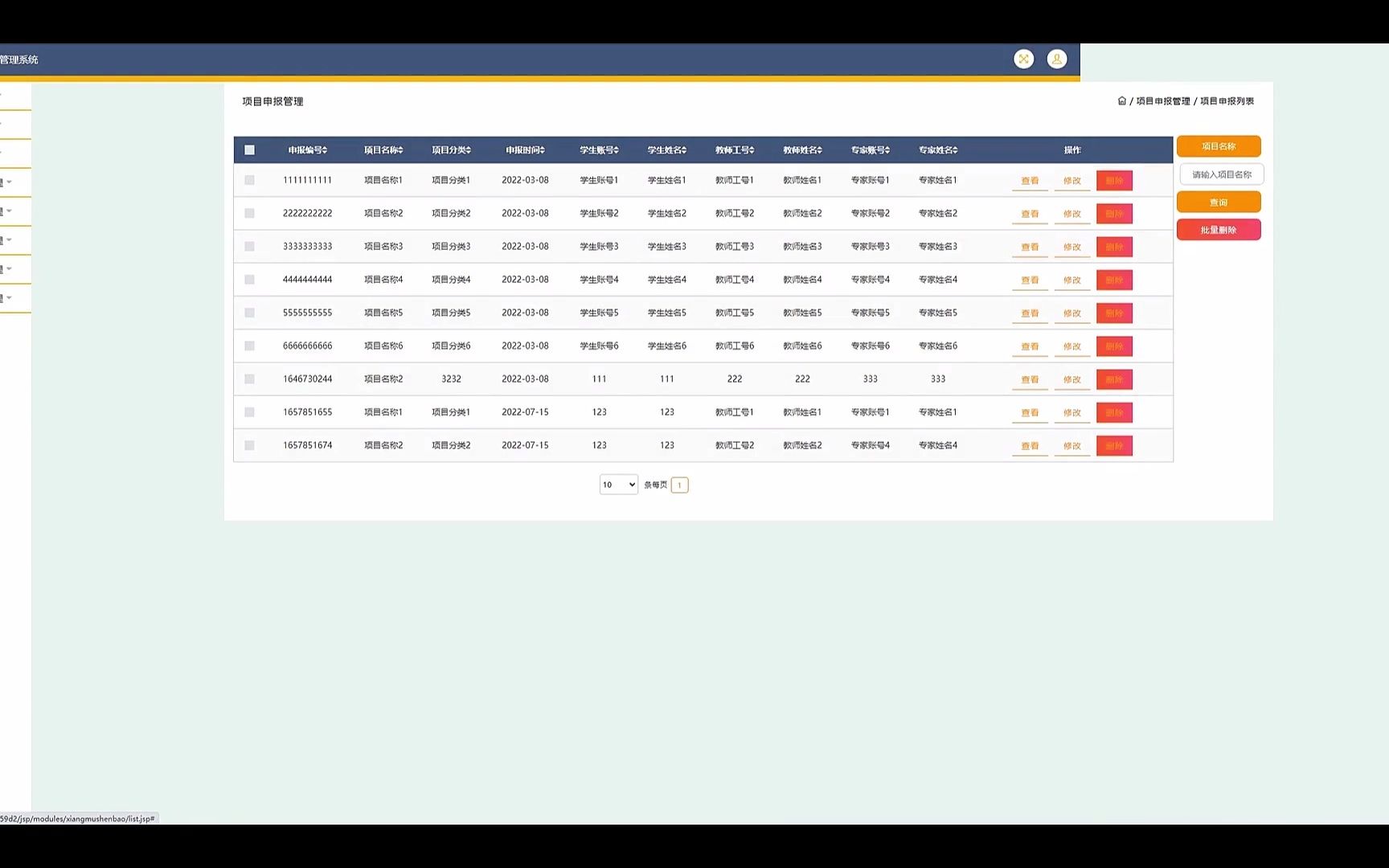The width and height of the screenshot is (1389, 868).
Task: Sort by 申报时间 column header
Action: (x=525, y=149)
